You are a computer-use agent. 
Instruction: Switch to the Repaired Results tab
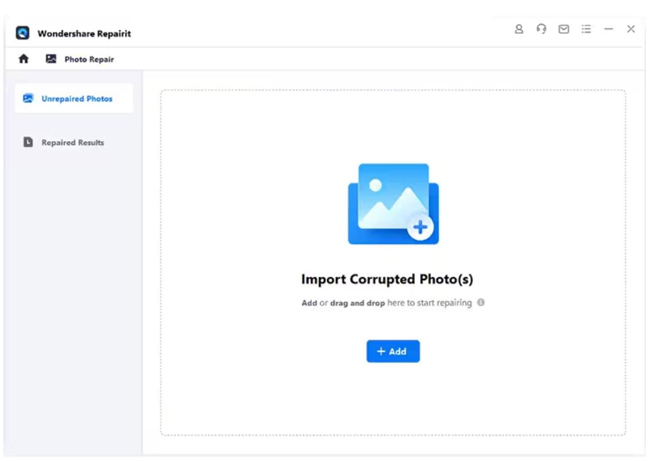(x=74, y=142)
